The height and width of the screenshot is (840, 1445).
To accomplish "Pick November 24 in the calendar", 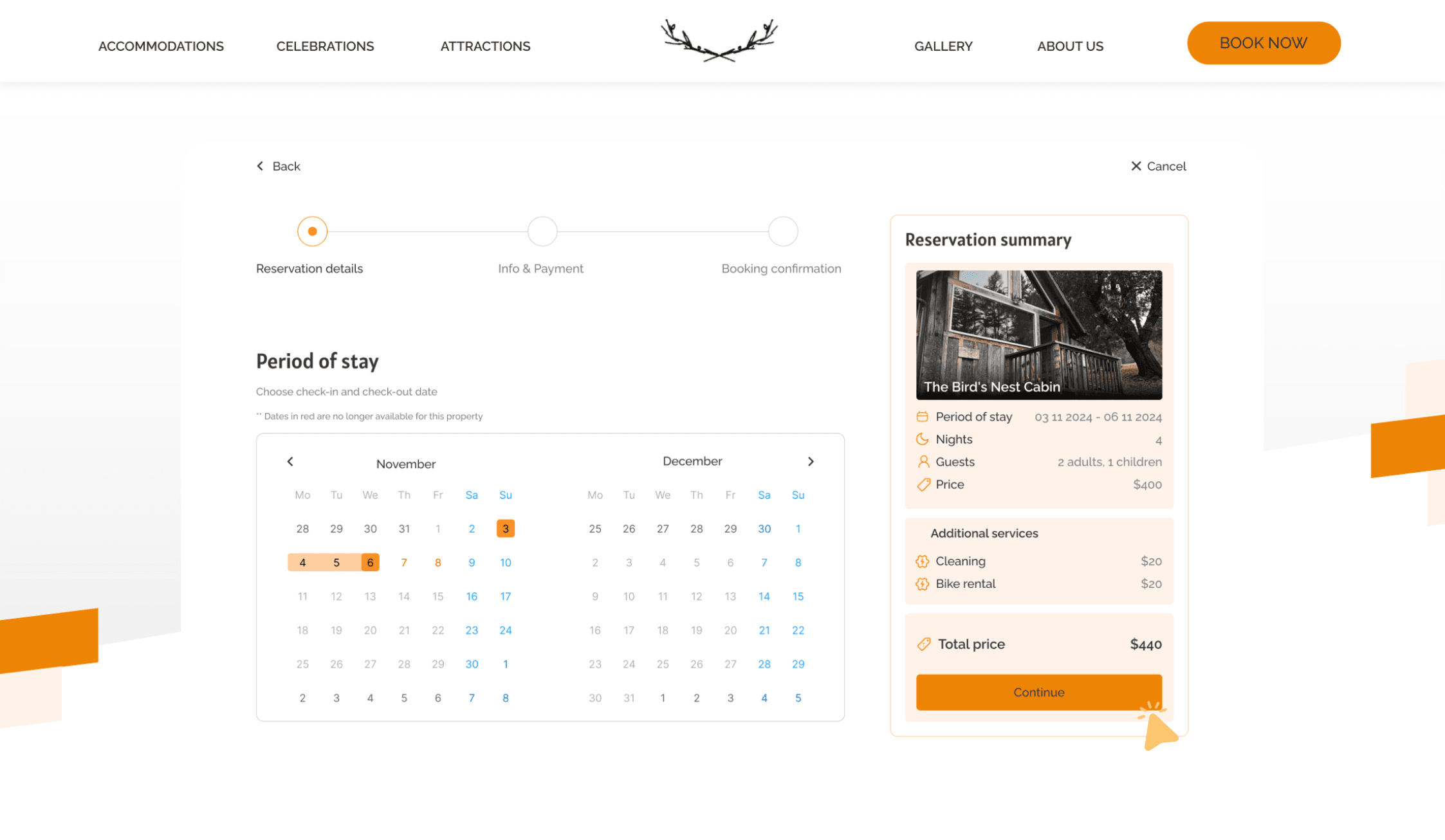I will [x=506, y=630].
